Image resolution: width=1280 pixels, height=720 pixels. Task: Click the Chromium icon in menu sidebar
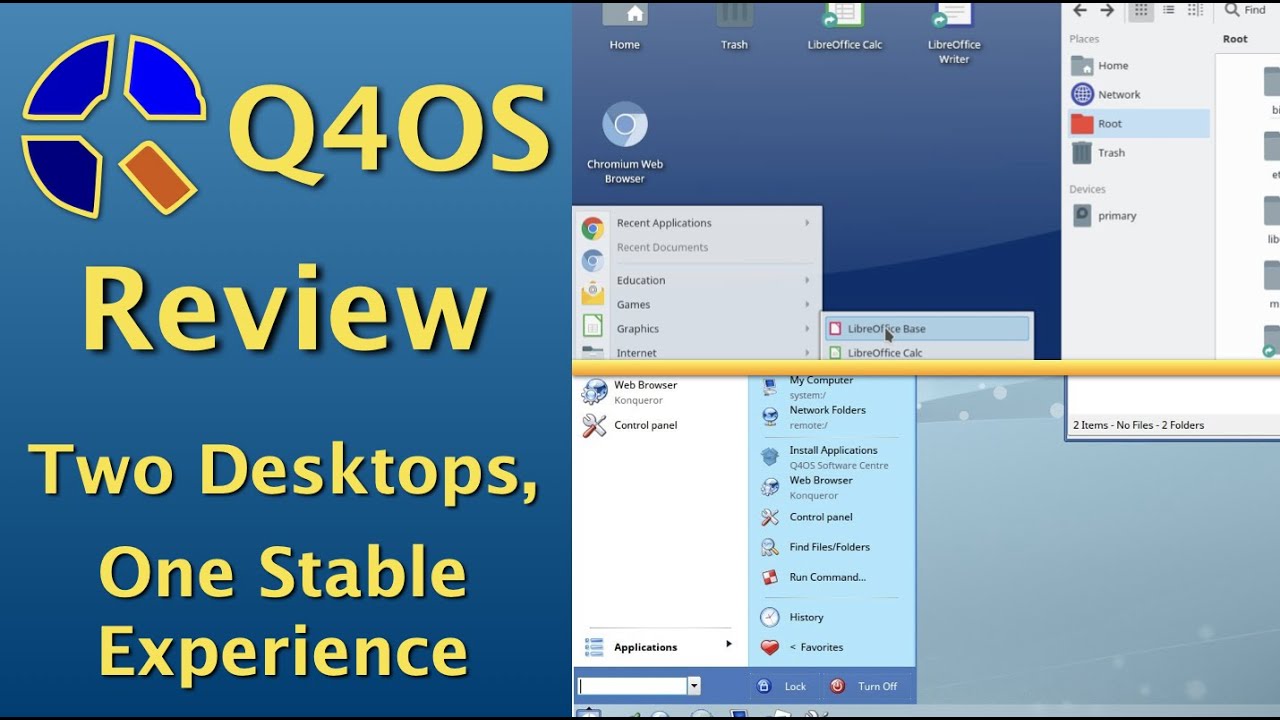click(593, 261)
